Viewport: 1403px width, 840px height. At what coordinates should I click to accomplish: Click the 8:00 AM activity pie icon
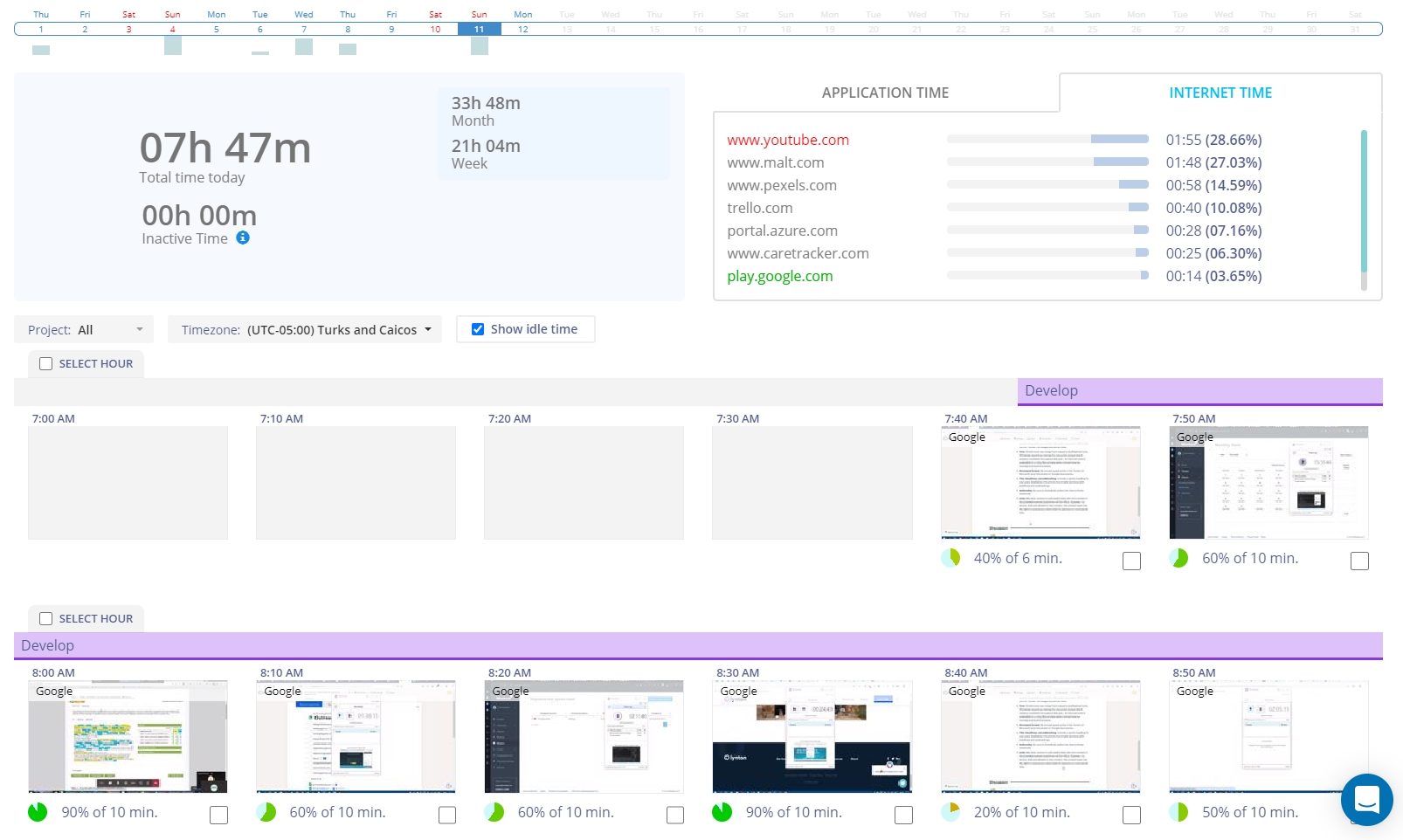tap(38, 812)
